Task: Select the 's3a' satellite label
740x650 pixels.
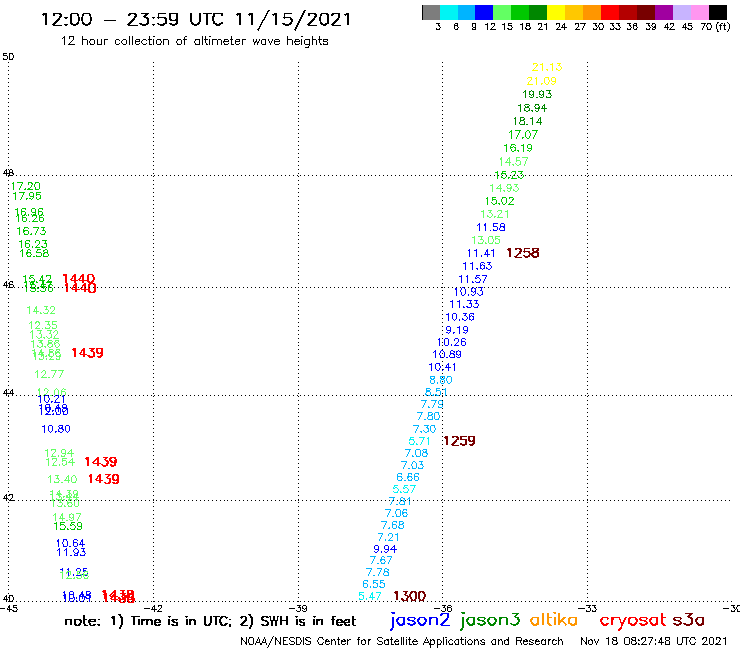Action: point(688,620)
